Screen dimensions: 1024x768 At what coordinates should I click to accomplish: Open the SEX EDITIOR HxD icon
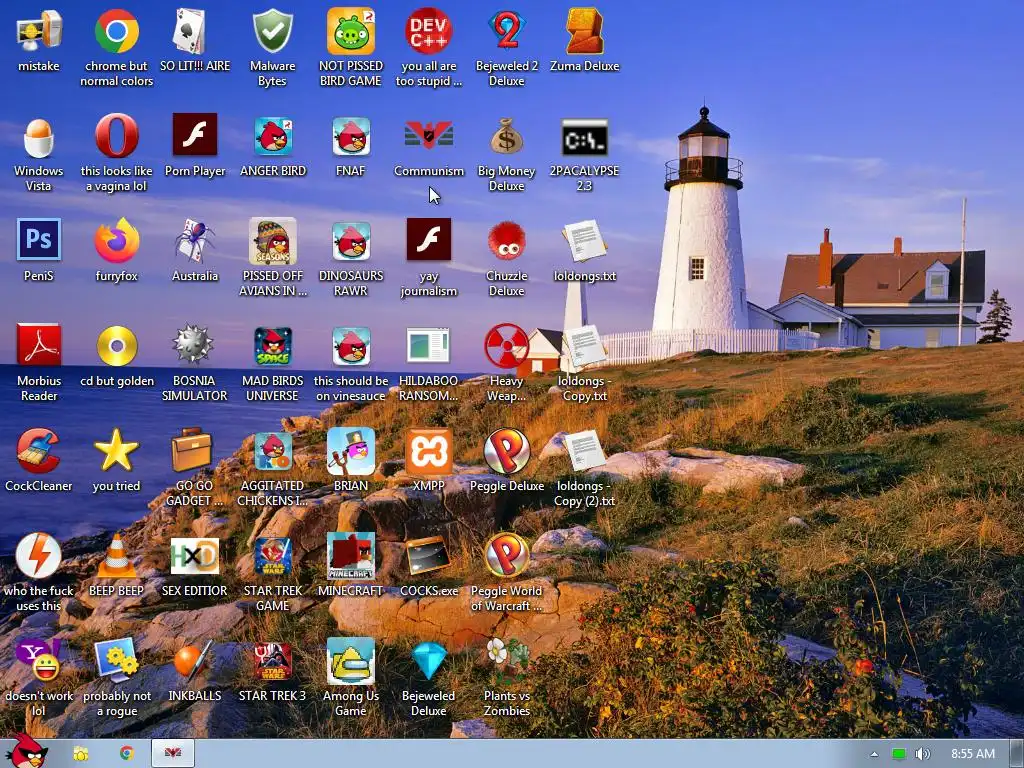pyautogui.click(x=194, y=556)
